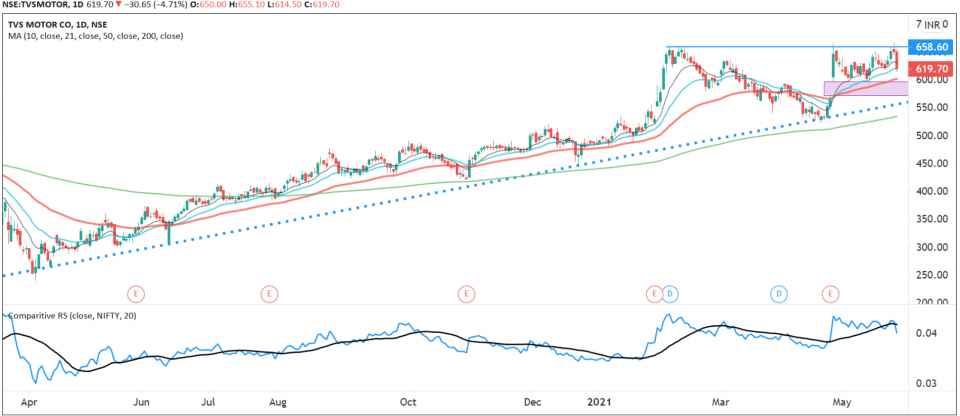The width and height of the screenshot is (960, 416).
Task: Click the 0.03 RS axis label
Action: pos(926,384)
